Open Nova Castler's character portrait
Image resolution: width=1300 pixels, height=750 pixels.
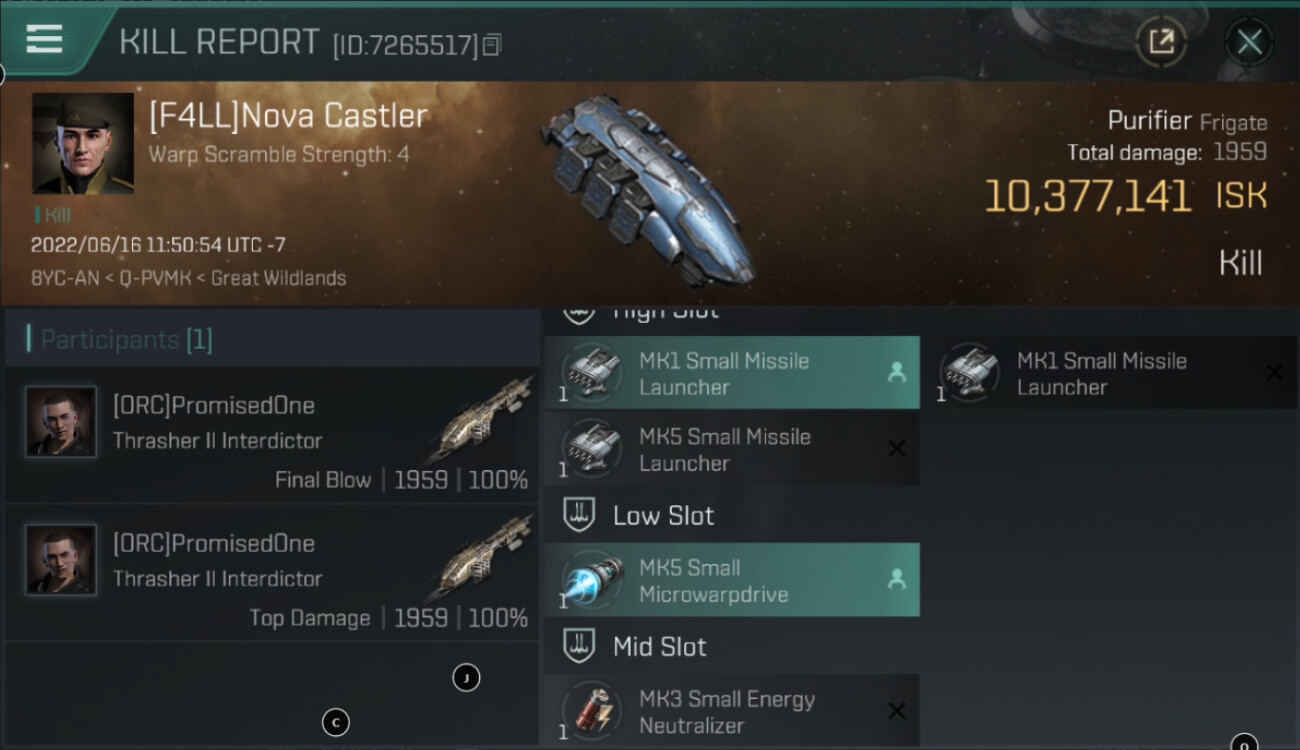click(83, 143)
